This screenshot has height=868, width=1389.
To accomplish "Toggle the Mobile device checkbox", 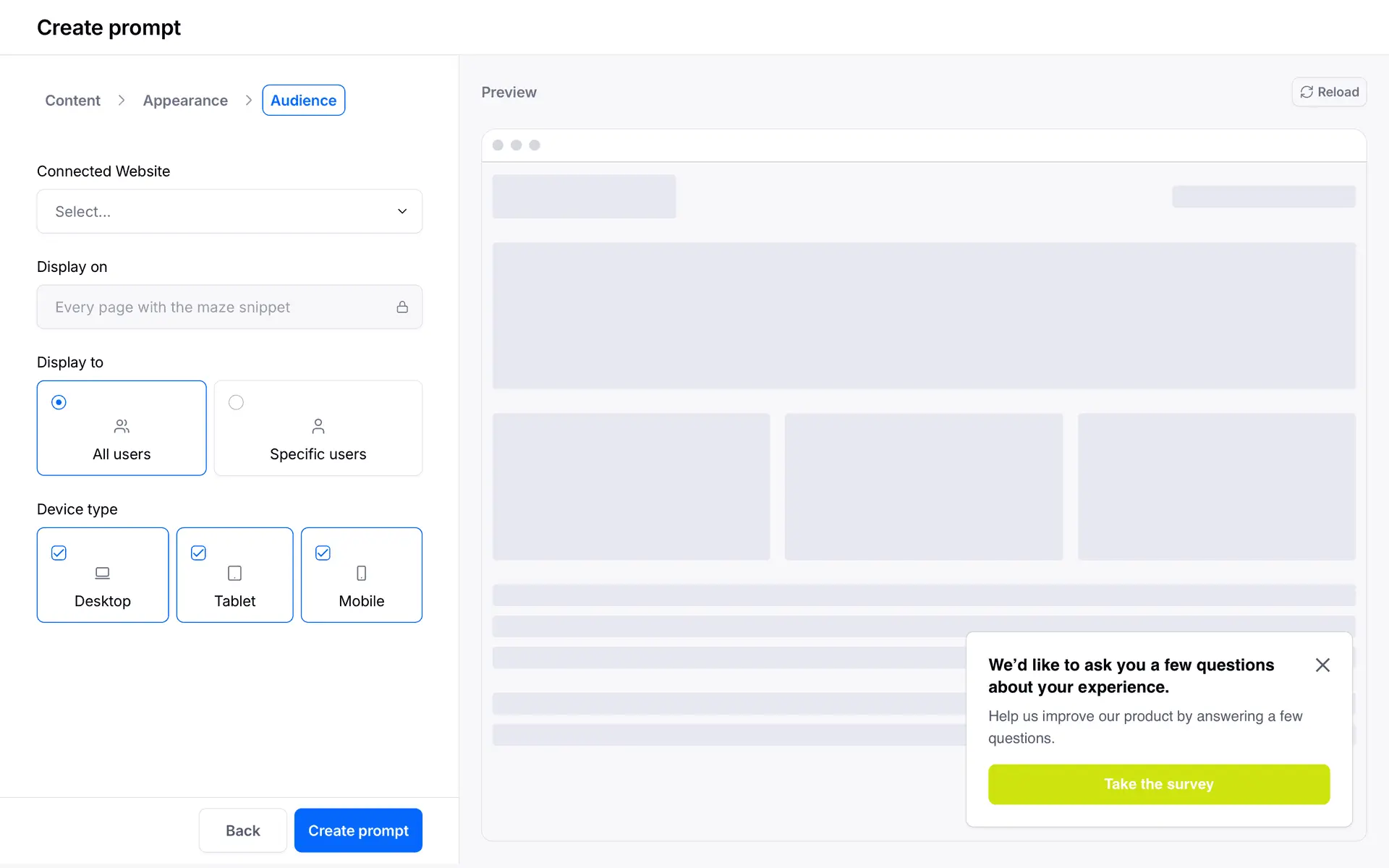I will (x=323, y=553).
